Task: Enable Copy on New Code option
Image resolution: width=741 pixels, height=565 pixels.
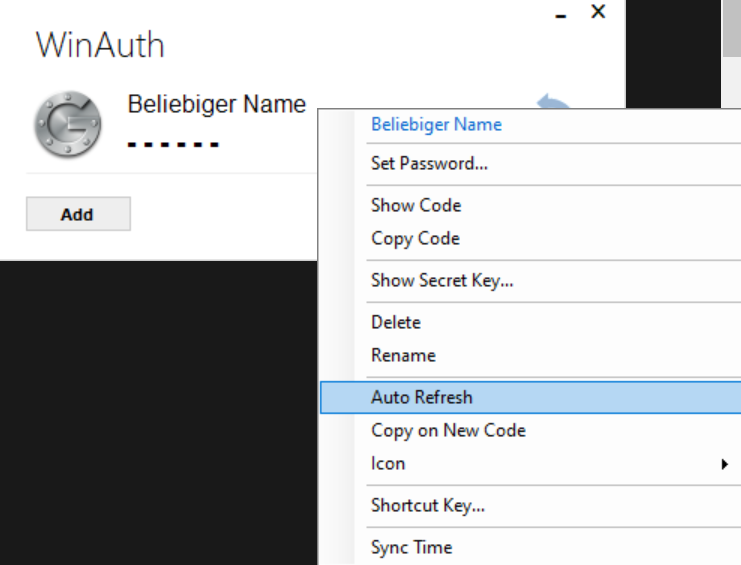Action: [x=447, y=430]
